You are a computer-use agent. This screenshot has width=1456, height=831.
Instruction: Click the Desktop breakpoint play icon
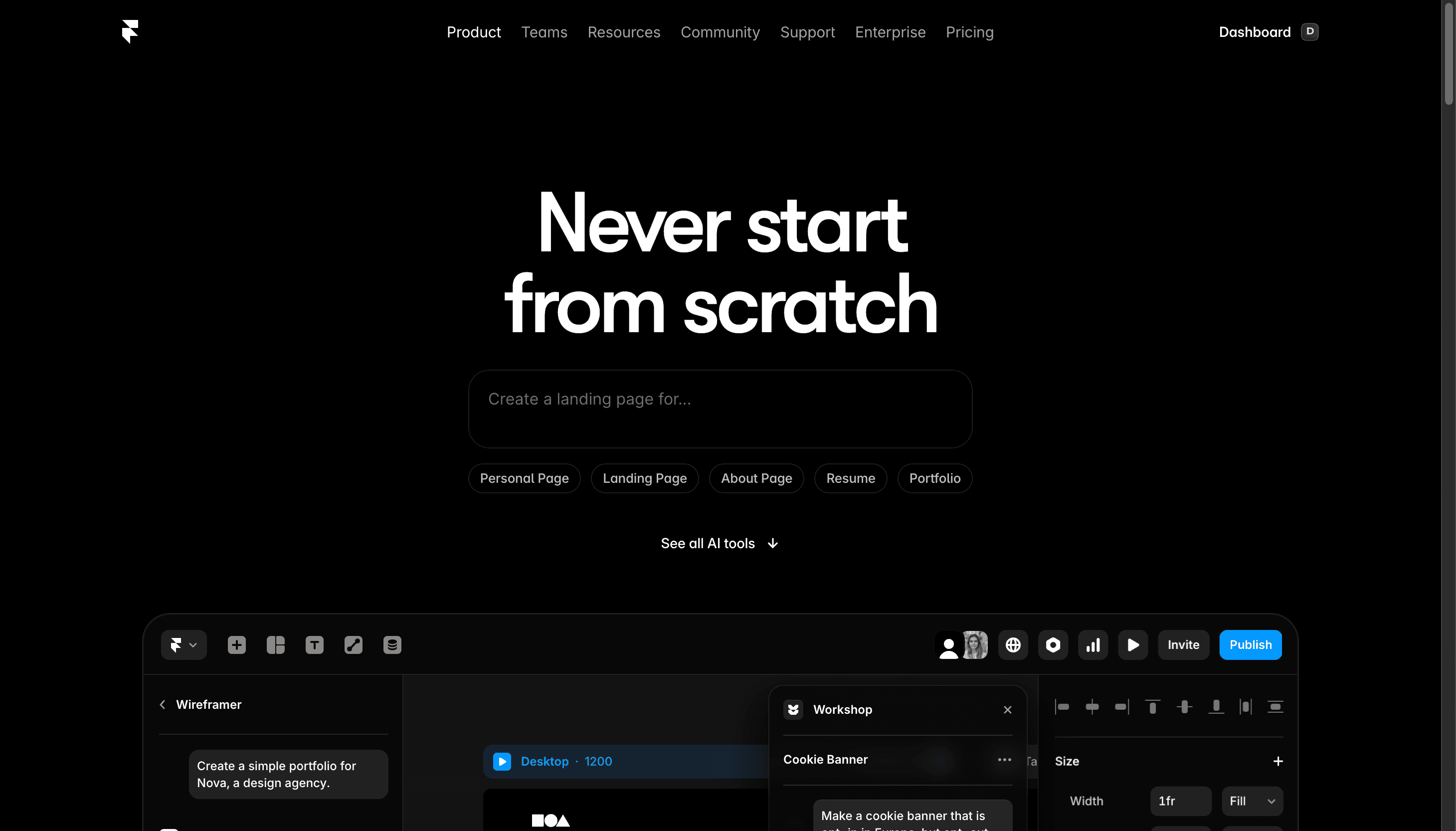(x=502, y=761)
